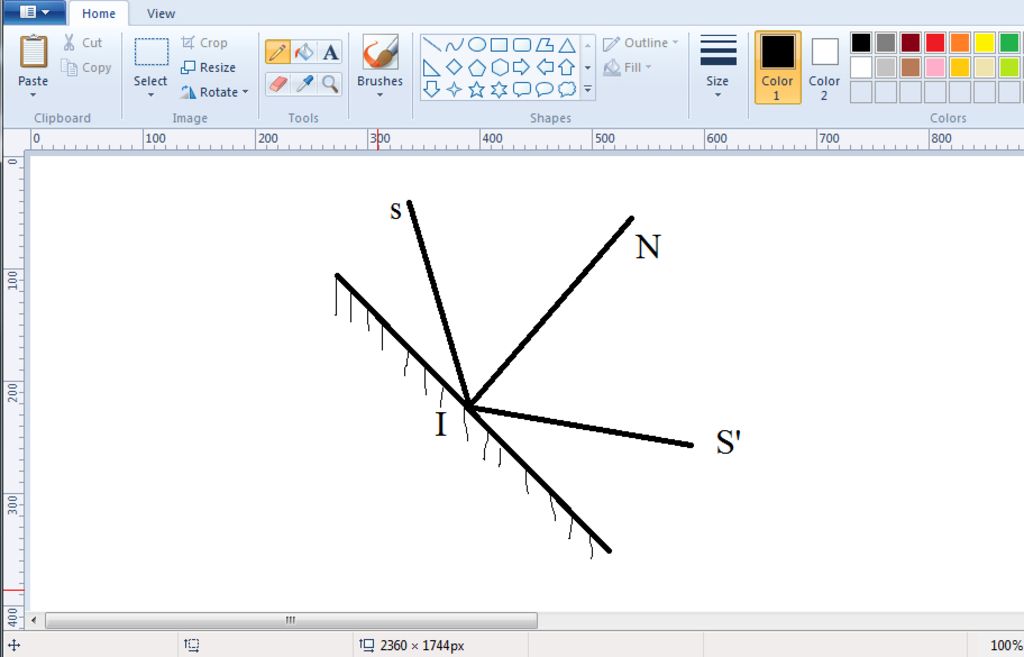
Task: Choose the Oval shape
Action: (x=477, y=45)
